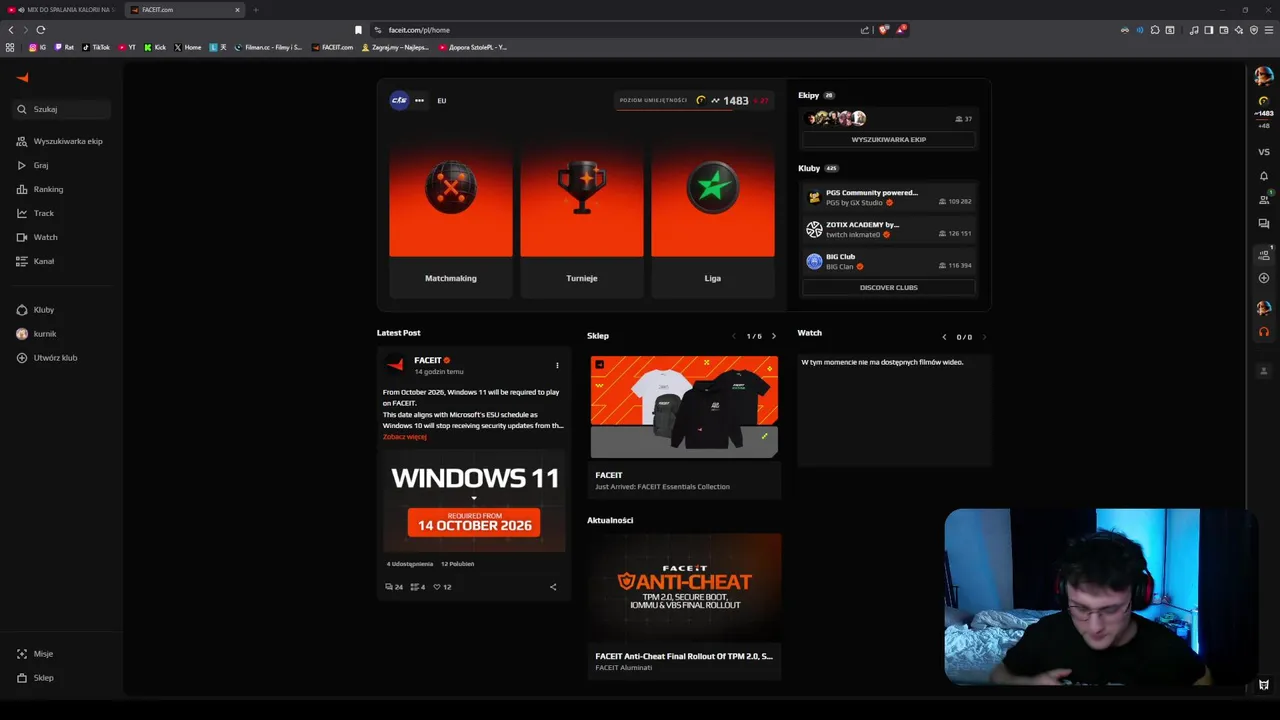Open the FACEIT Essentials Collection image
1280x720 pixels.
click(x=684, y=407)
